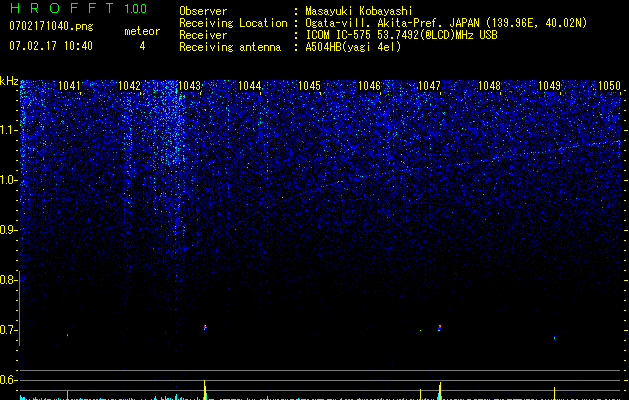Select the ICOM IC-575 receiver description
The image size is (629, 400).
tap(402, 35)
